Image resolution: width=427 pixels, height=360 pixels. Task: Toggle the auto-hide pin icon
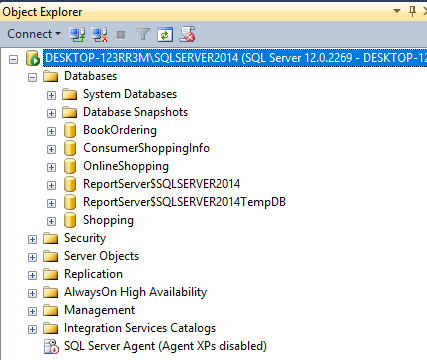pos(412,11)
